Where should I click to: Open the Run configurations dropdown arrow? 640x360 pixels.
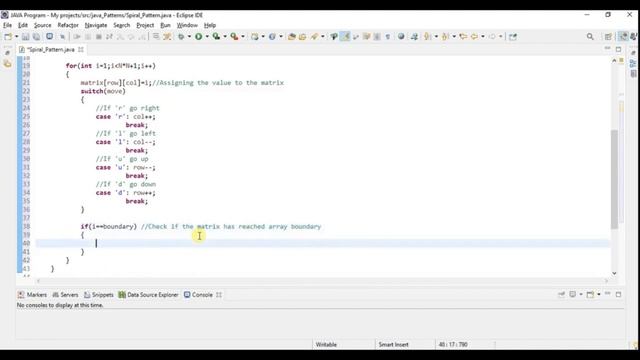tap(207, 37)
